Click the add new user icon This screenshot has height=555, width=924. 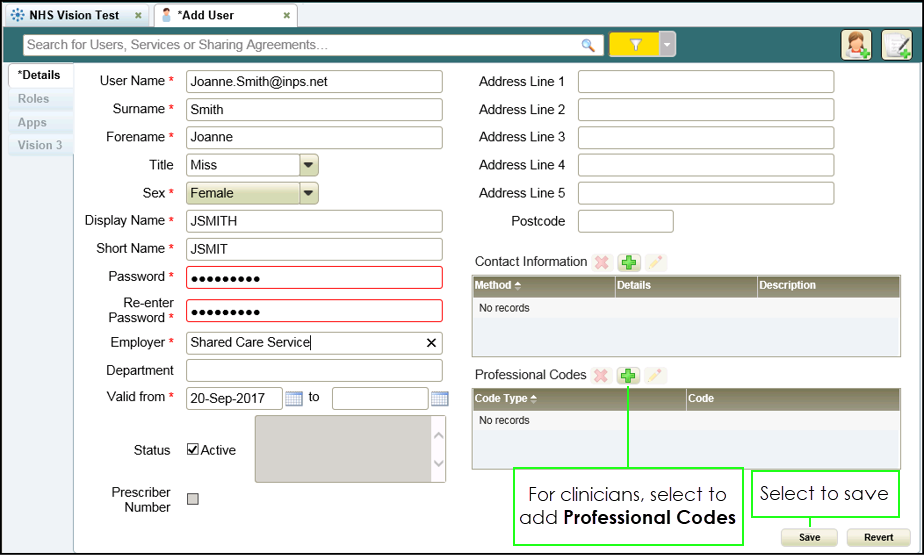(x=856, y=45)
